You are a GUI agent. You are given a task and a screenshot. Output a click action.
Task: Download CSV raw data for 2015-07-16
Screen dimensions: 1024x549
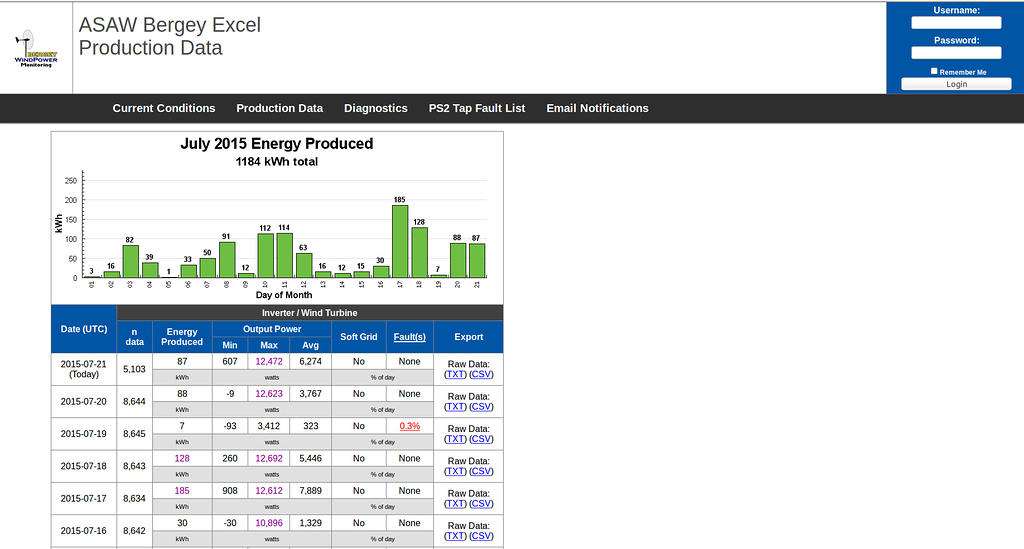click(x=481, y=536)
